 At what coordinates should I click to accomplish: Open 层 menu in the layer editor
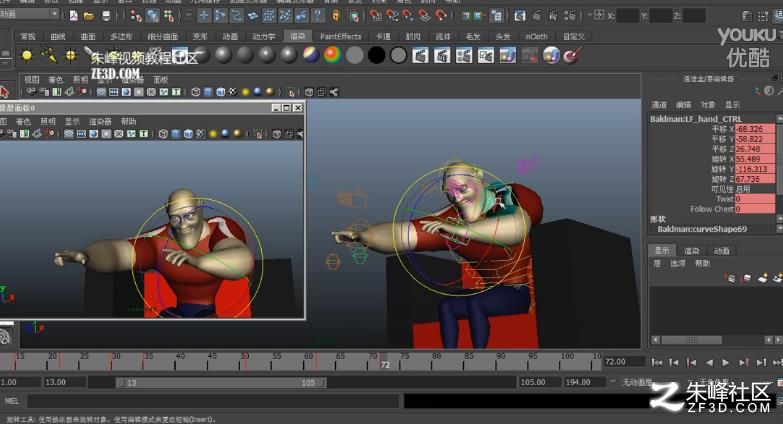[657, 263]
